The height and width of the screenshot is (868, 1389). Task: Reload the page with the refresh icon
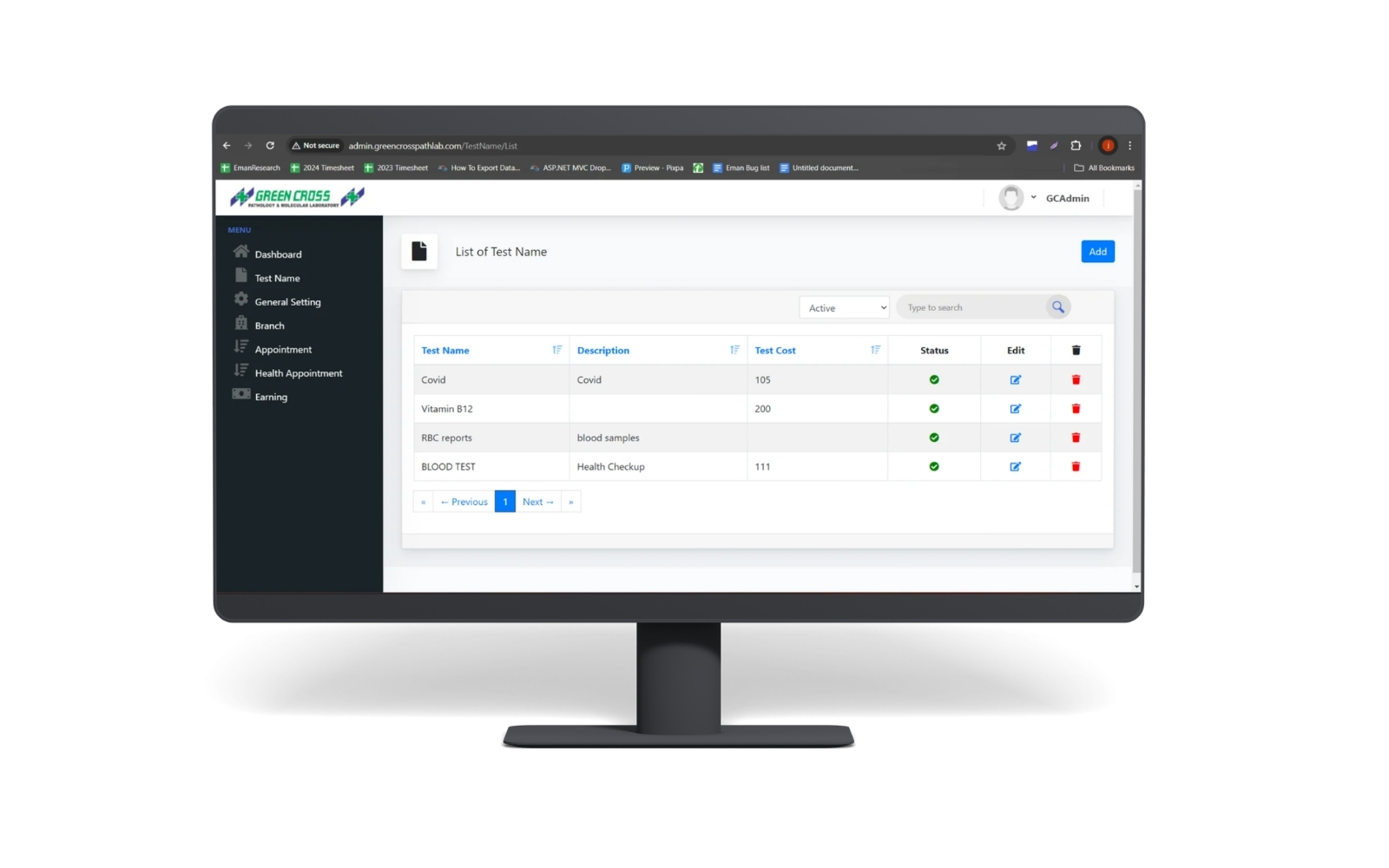coord(270,146)
